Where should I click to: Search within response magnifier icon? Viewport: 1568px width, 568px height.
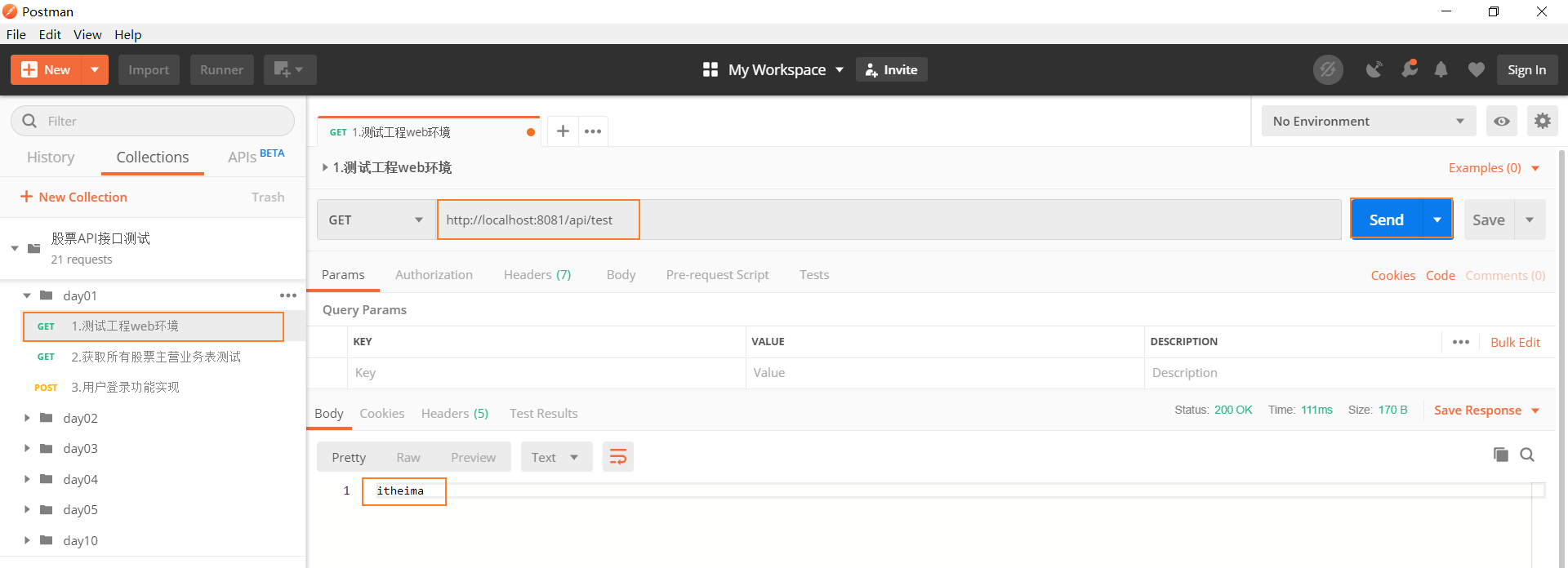[1527, 455]
